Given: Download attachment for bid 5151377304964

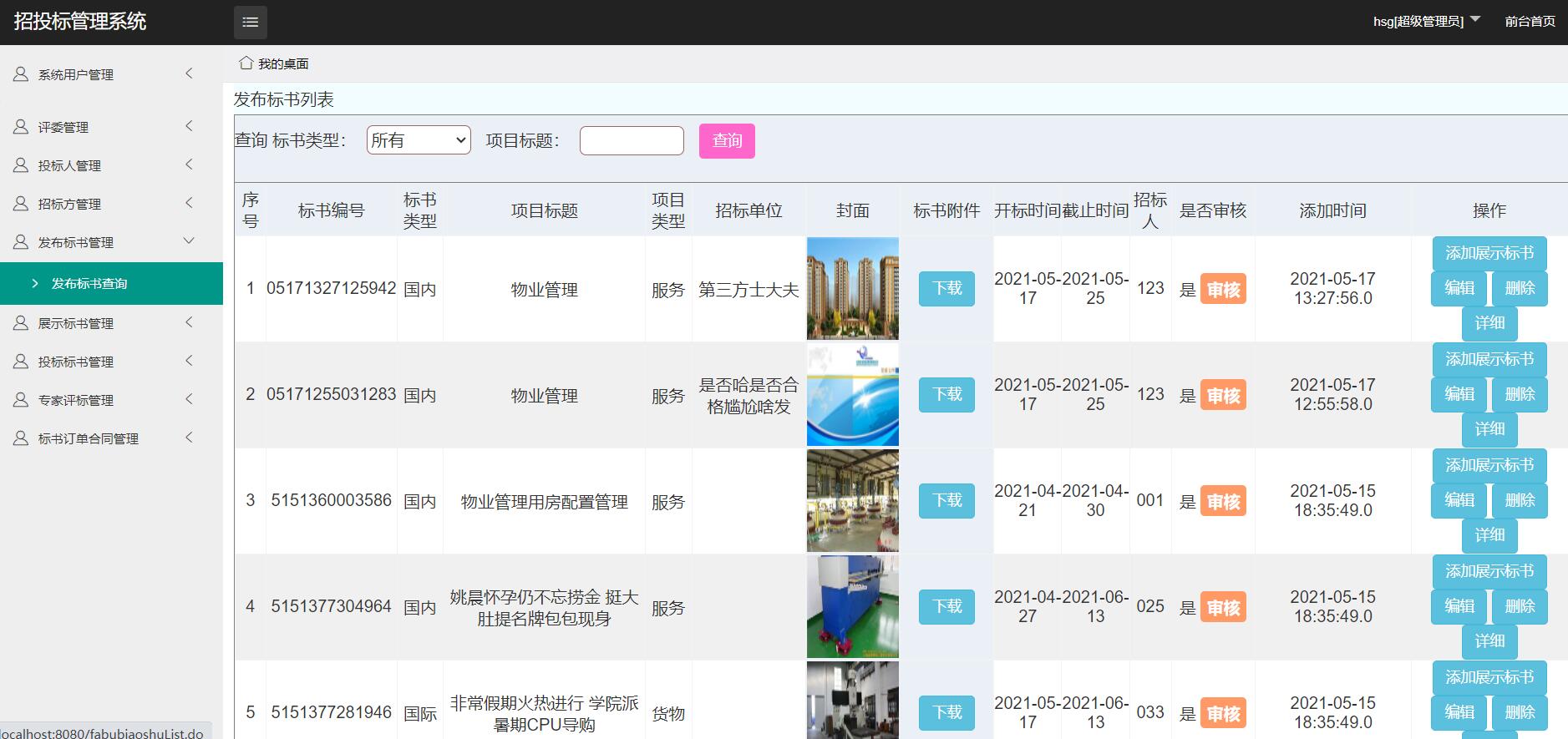Looking at the screenshot, I should [946, 607].
